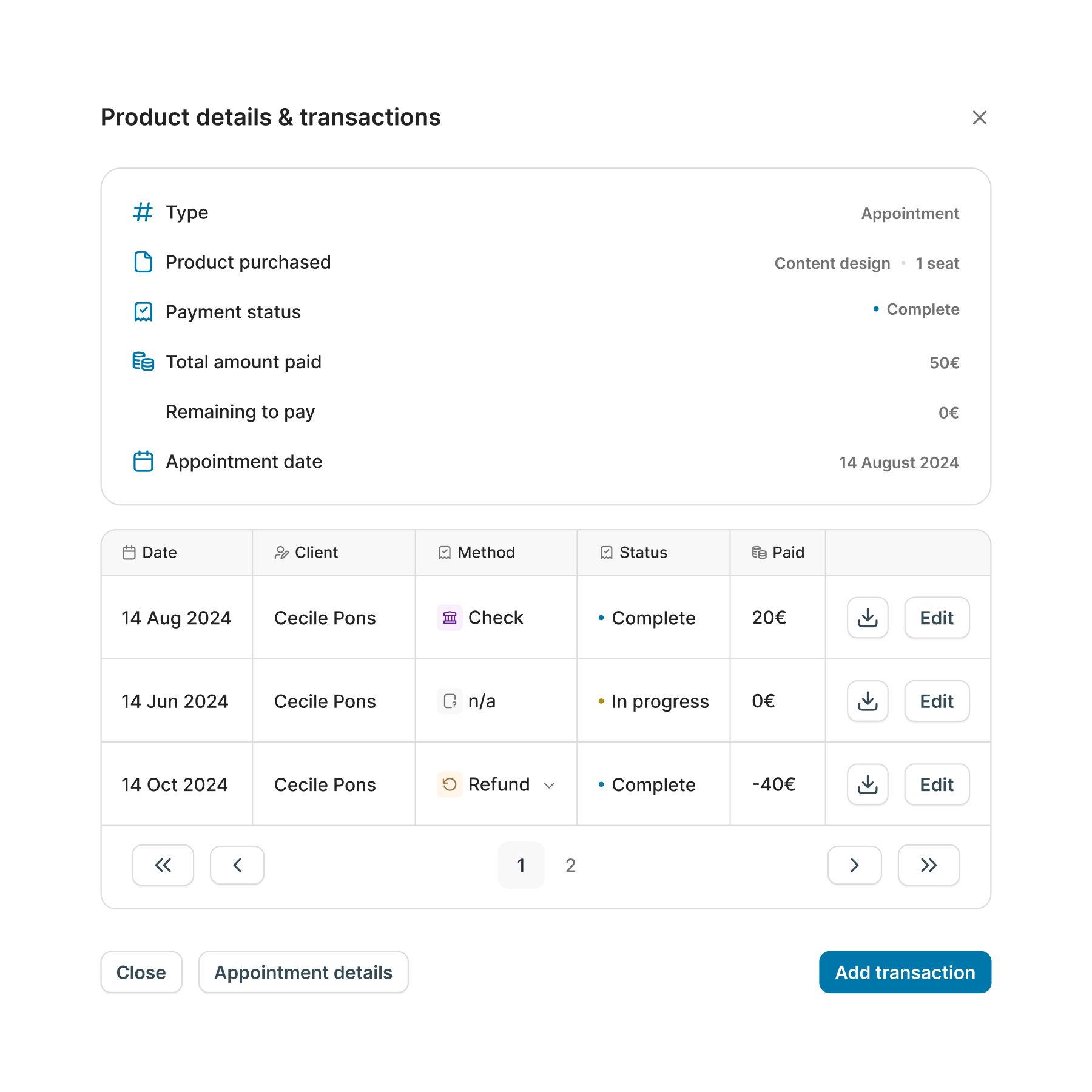This screenshot has width=1092, height=1092.
Task: Click the ticket icon beside Payment status
Action: click(x=143, y=312)
